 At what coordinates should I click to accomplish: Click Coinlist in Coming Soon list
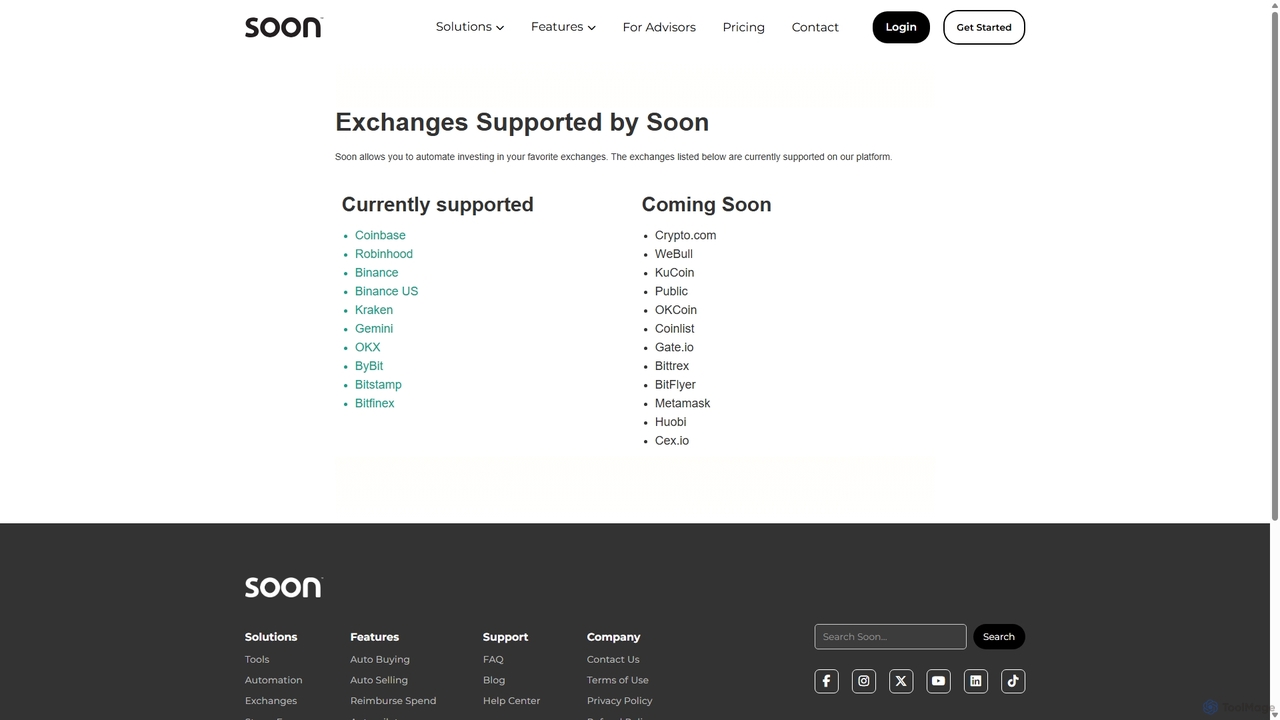[674, 328]
